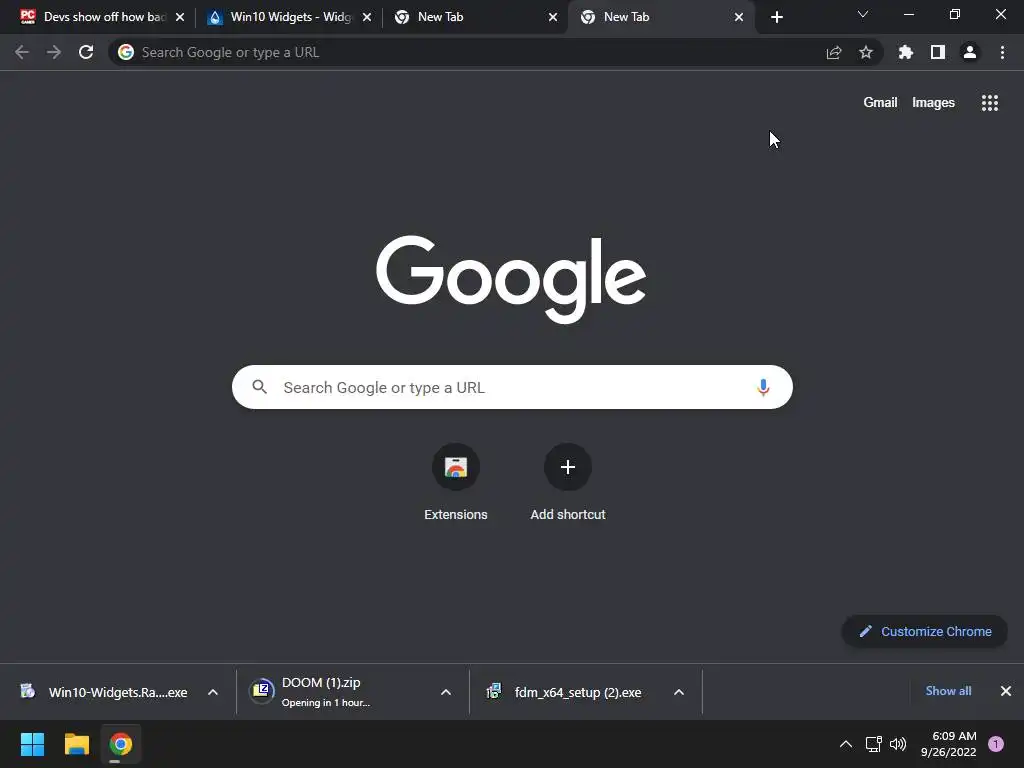Toggle the Chrome side panel
1024x768 pixels.
938,52
